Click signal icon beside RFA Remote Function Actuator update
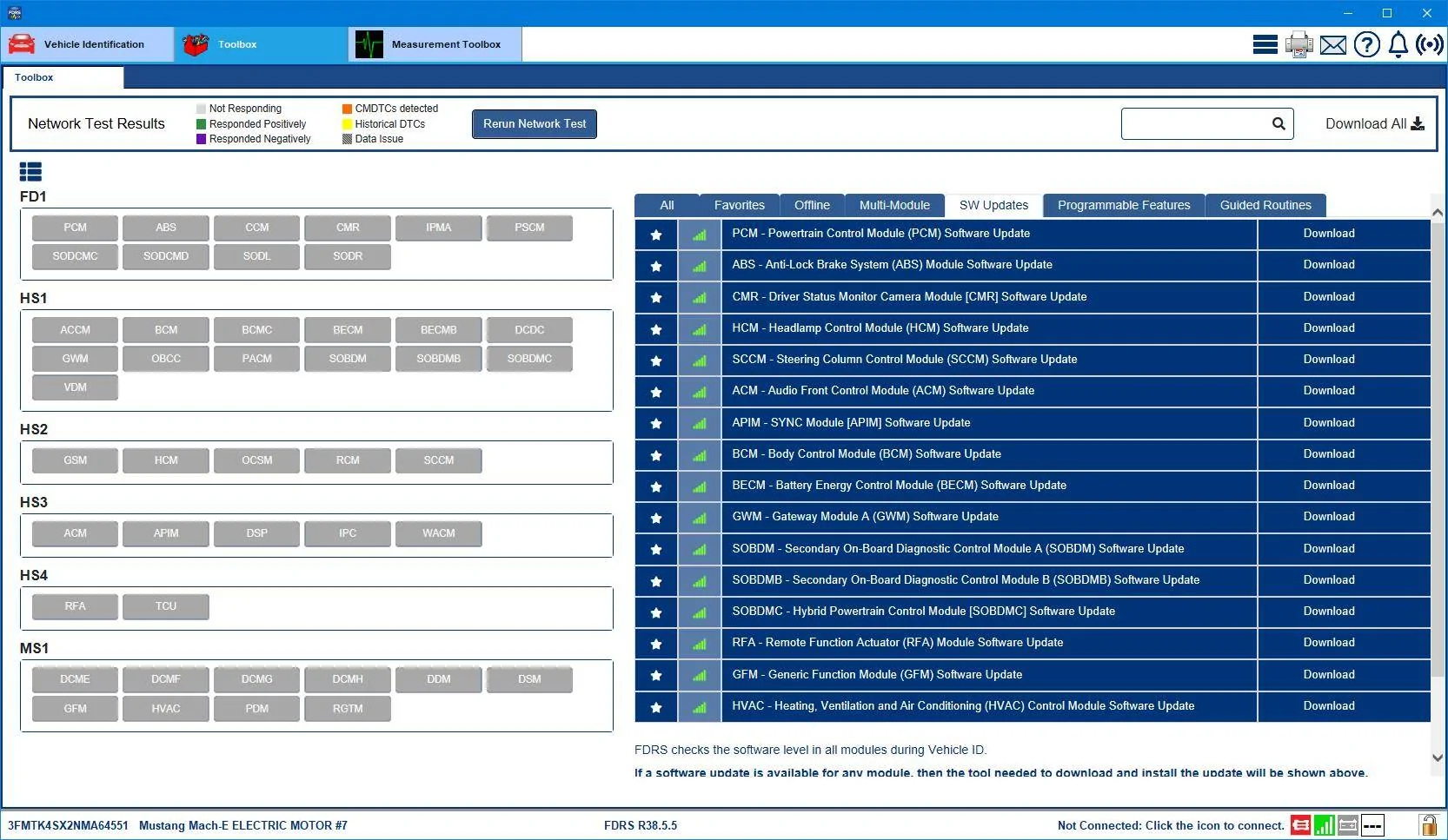 (x=700, y=643)
